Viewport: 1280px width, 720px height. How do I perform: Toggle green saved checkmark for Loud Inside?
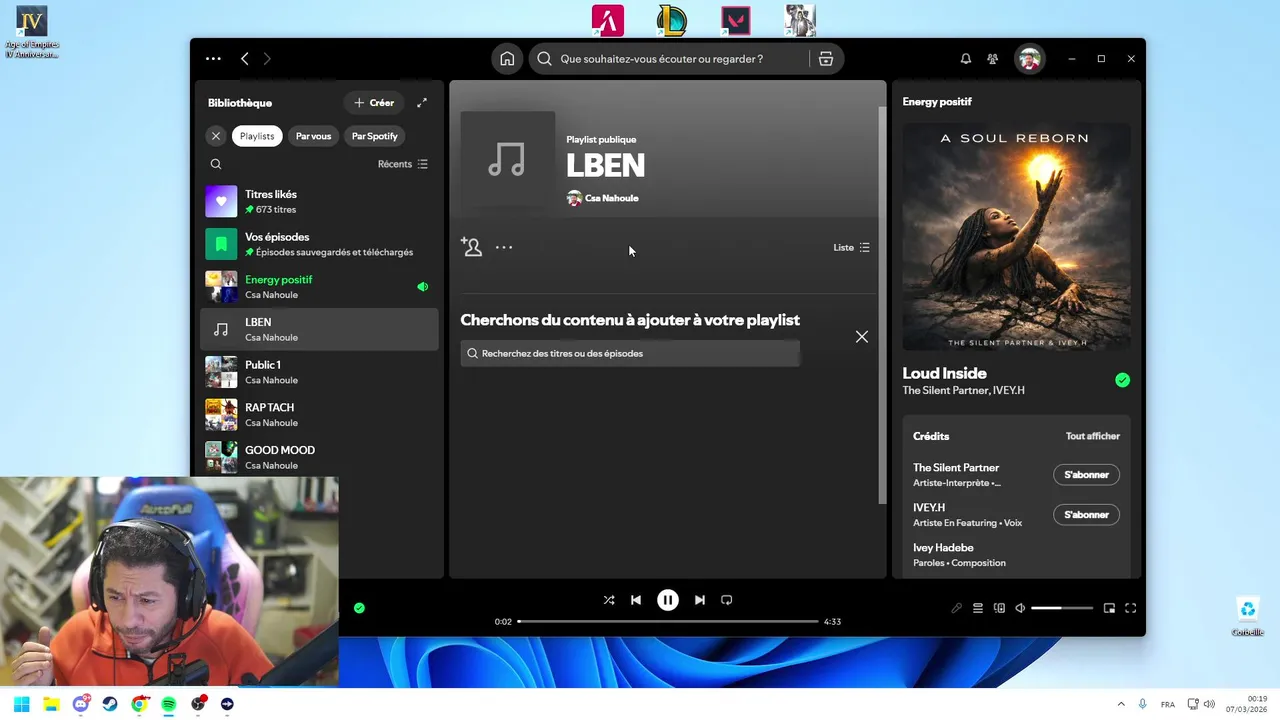[1122, 380]
